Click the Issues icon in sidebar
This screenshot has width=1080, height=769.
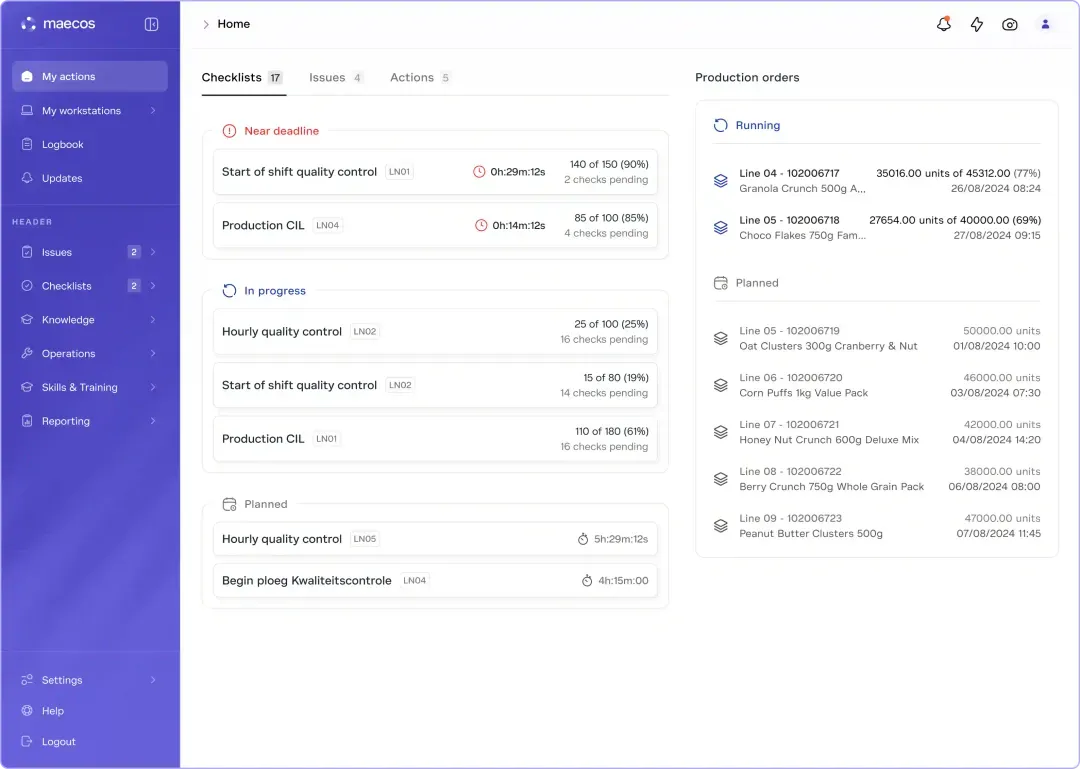[x=27, y=252]
